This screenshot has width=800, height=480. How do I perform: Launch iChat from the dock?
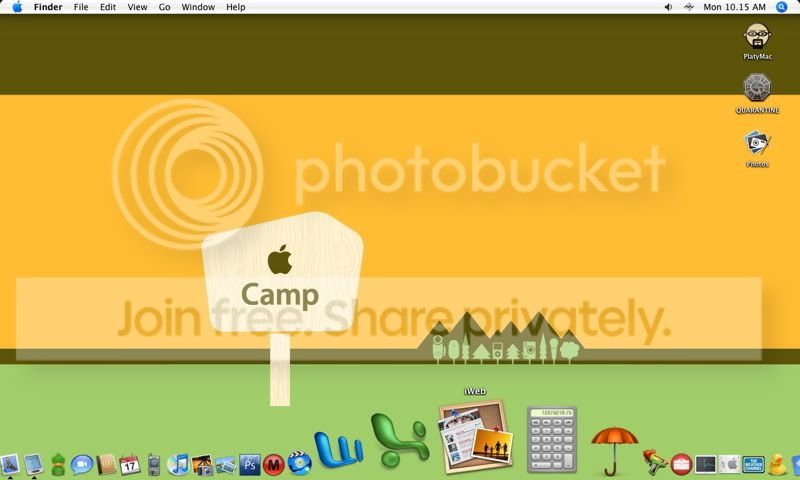pos(82,465)
